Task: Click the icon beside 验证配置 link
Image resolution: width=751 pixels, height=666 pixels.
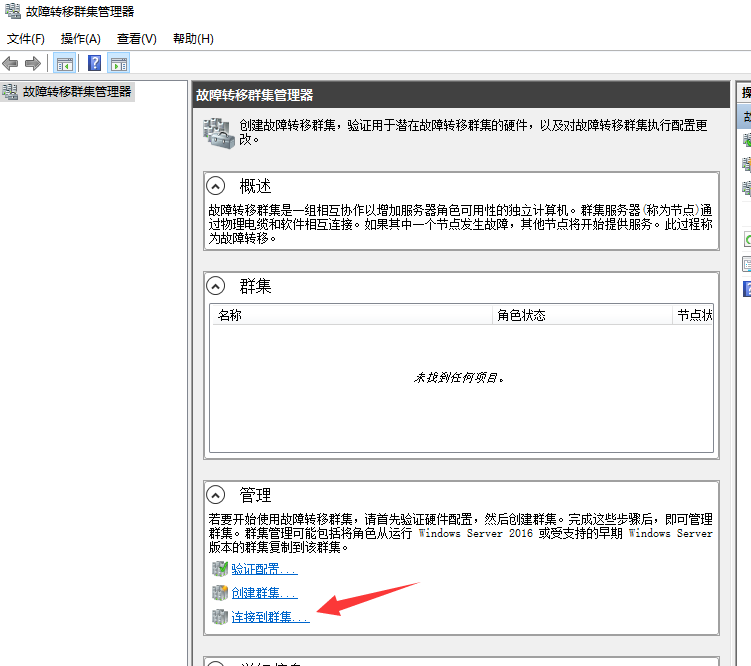Action: click(220, 569)
